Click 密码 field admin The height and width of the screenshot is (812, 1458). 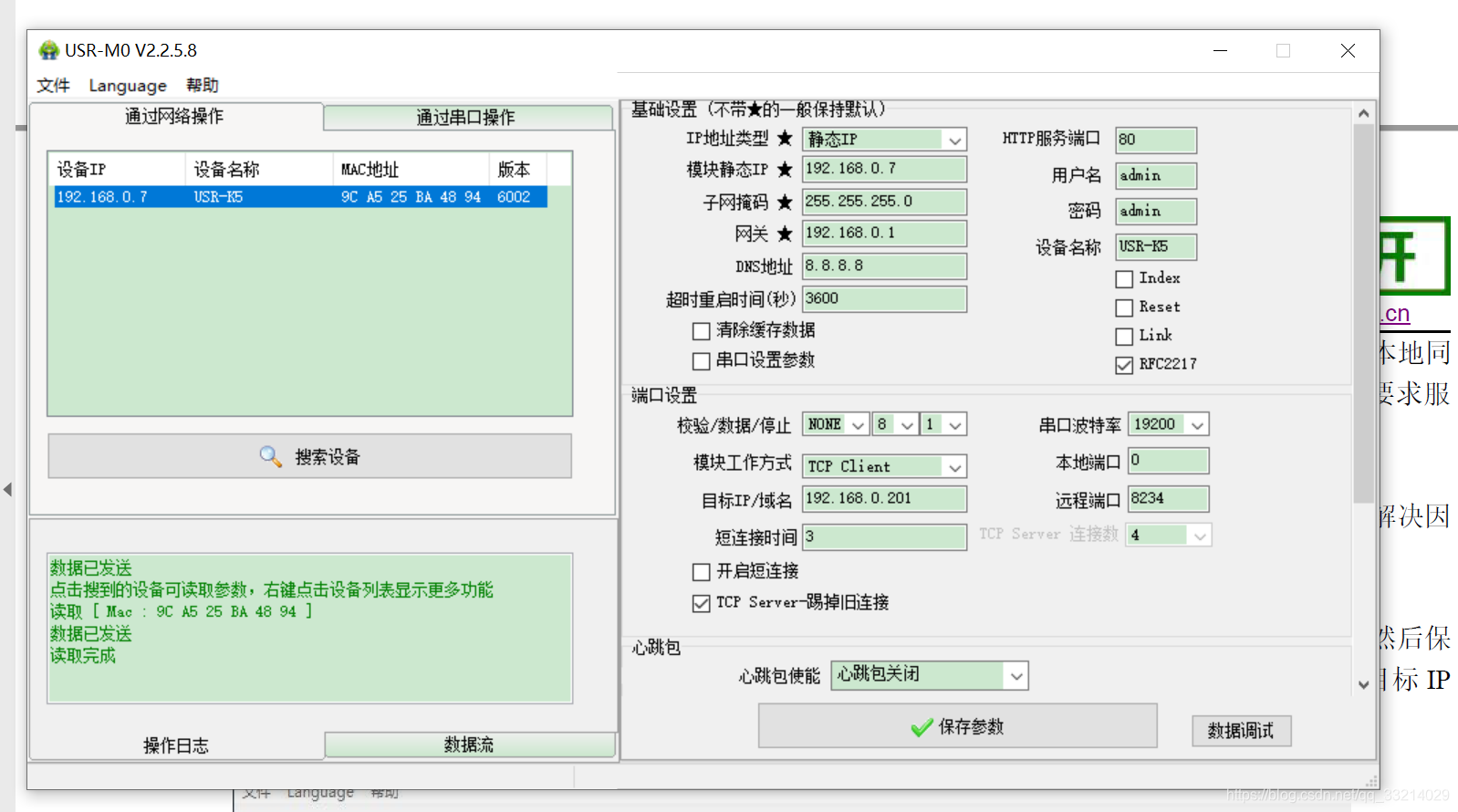pos(1156,212)
